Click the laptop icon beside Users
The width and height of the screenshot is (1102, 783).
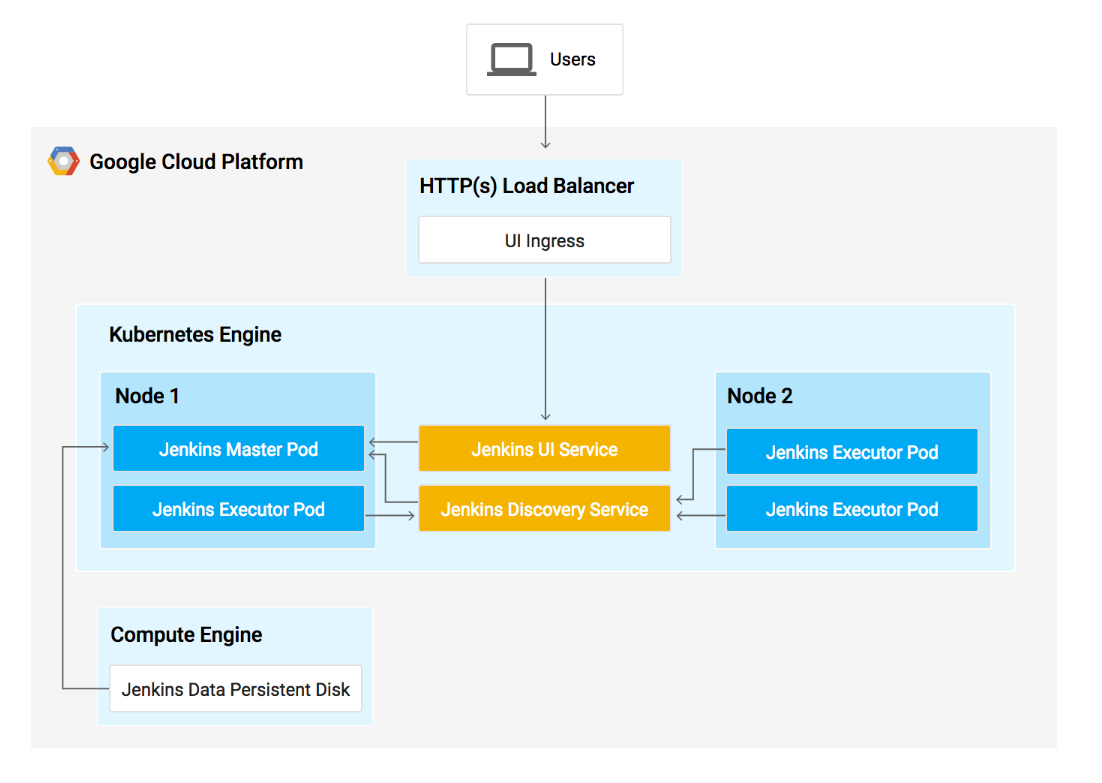512,60
